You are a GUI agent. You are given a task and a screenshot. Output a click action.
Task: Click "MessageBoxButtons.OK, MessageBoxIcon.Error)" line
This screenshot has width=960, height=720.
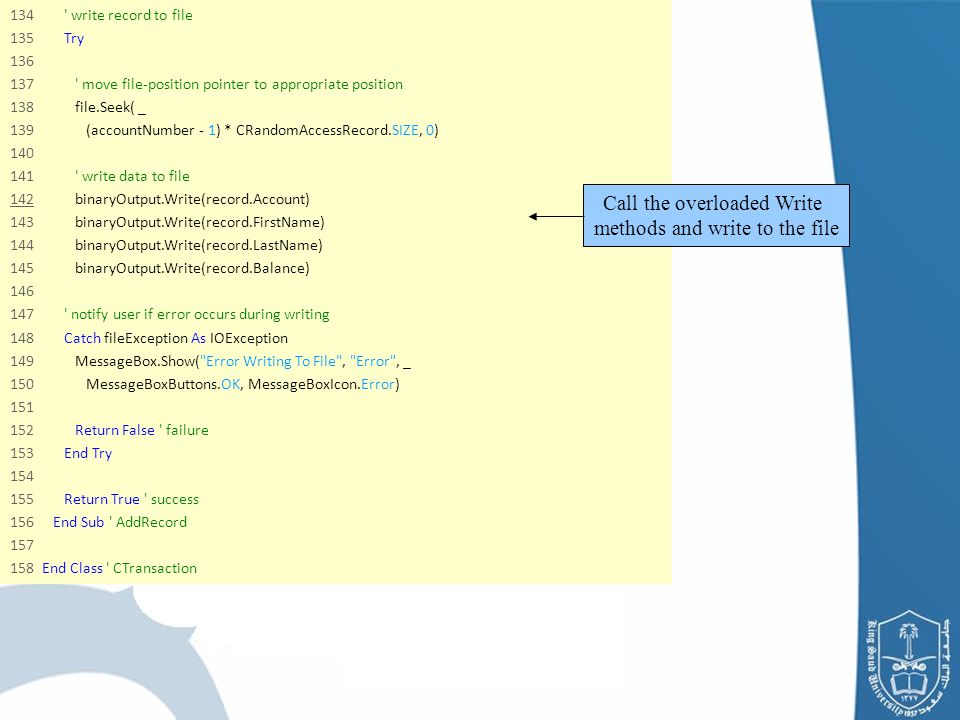[243, 384]
